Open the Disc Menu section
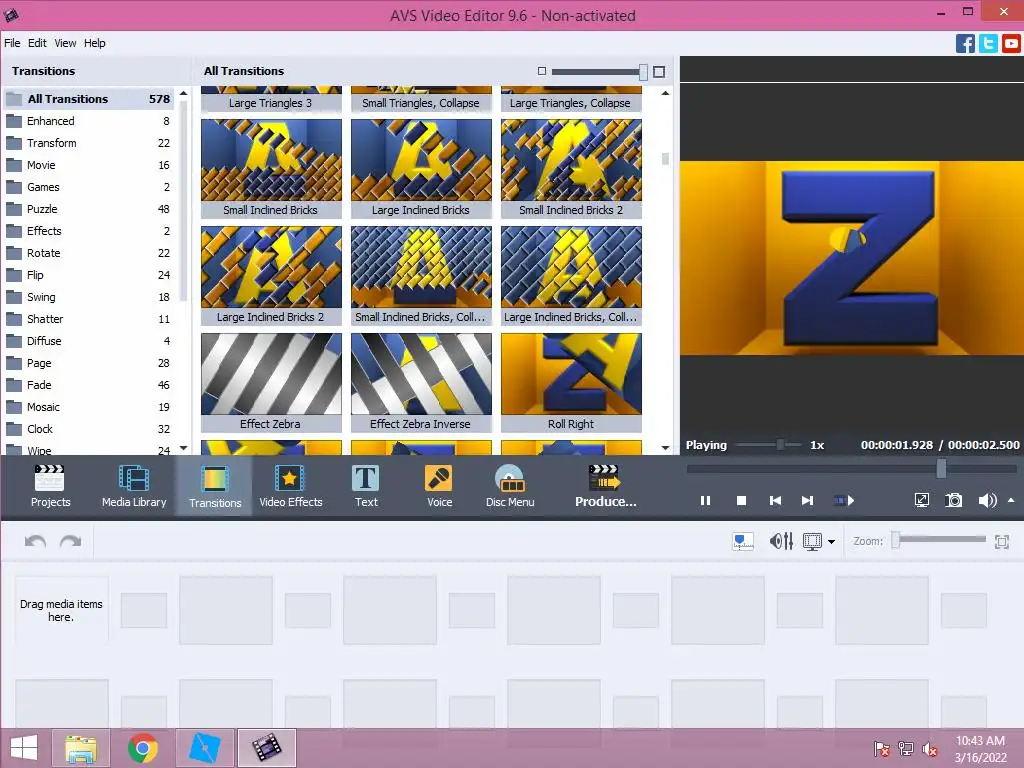 (x=510, y=486)
